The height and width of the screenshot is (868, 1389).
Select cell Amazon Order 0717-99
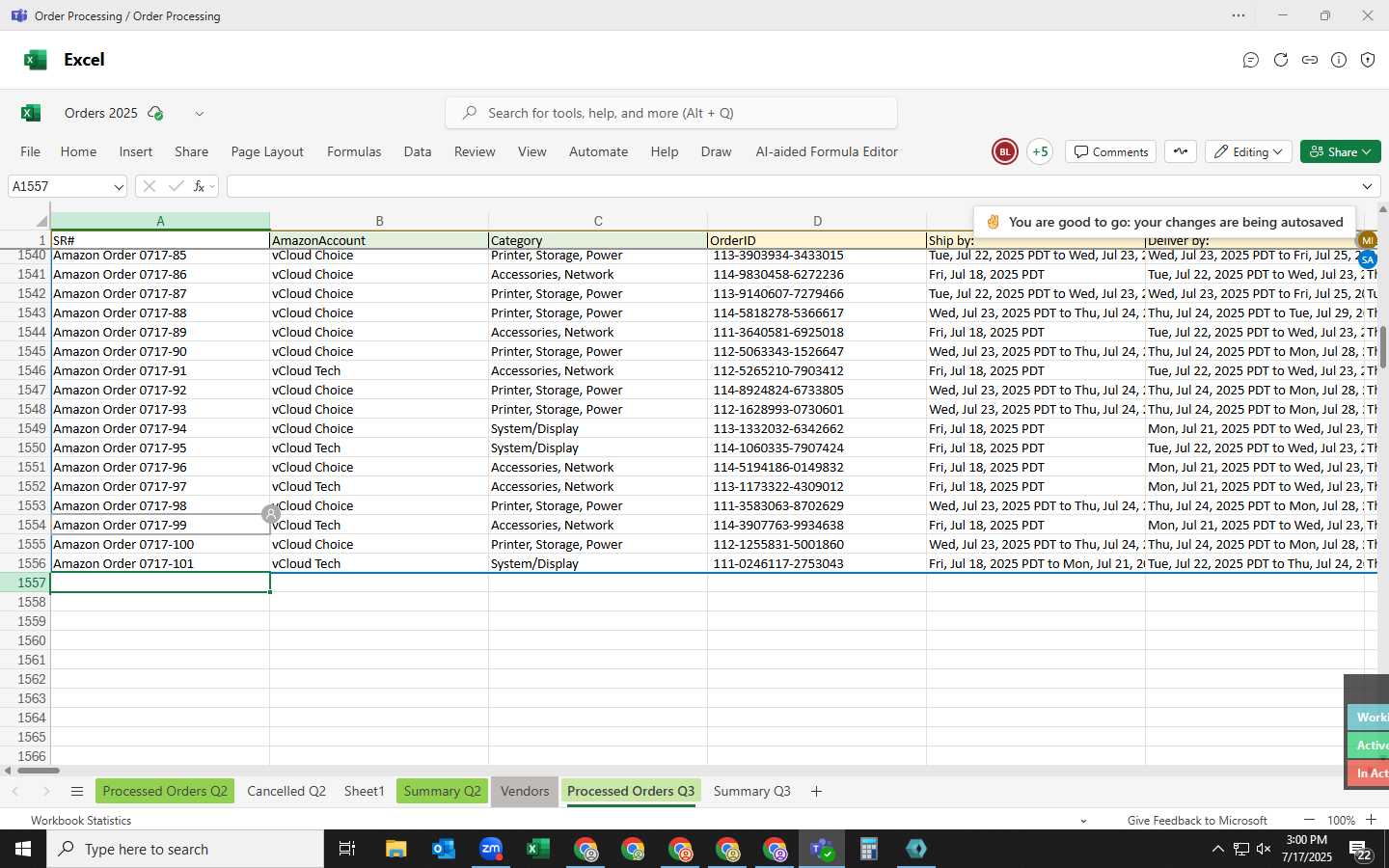[160, 525]
